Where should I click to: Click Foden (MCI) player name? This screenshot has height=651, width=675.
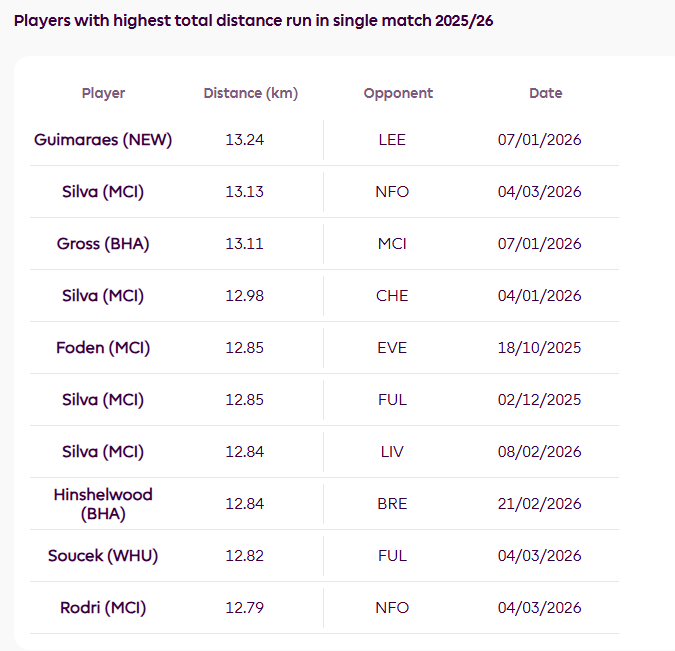[x=103, y=348]
